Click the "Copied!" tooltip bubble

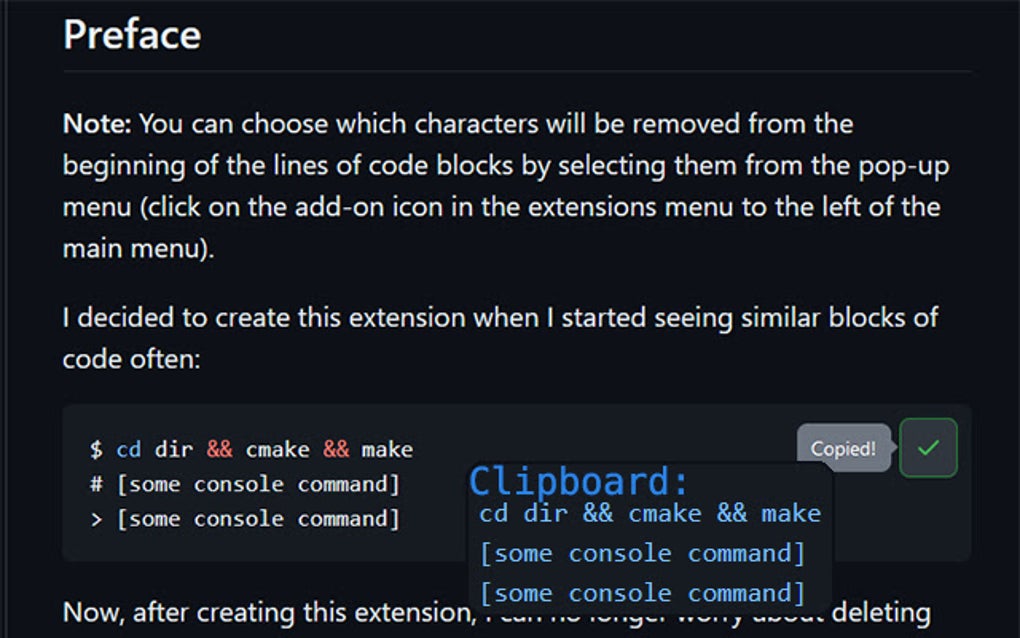click(843, 449)
